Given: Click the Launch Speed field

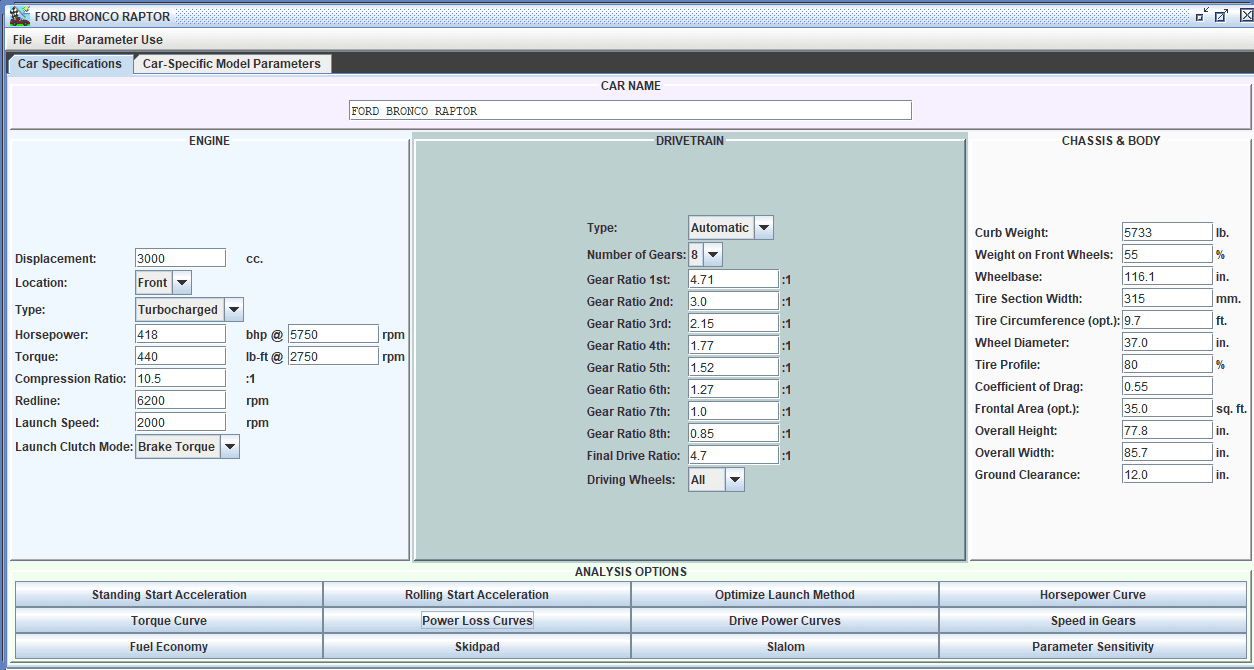Looking at the screenshot, I should coord(180,422).
